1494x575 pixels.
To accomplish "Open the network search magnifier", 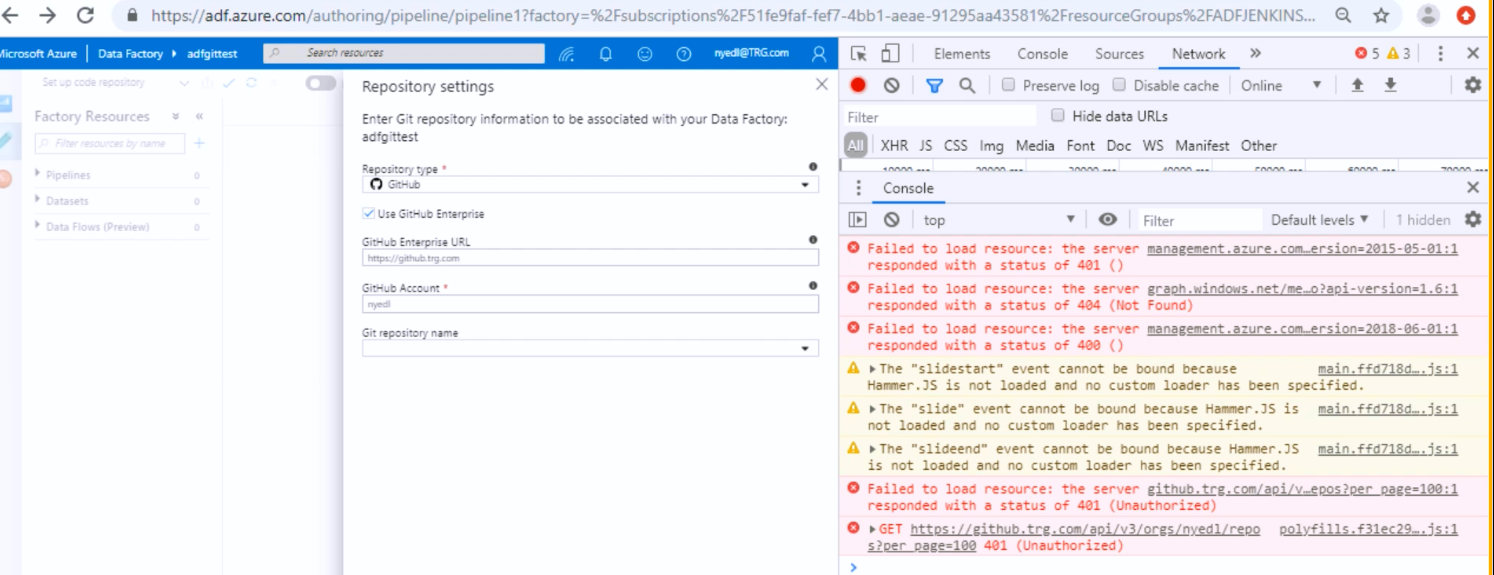I will [967, 85].
